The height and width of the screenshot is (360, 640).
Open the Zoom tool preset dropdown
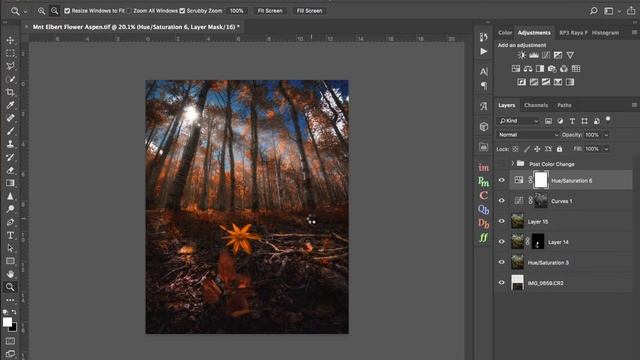[x=25, y=11]
